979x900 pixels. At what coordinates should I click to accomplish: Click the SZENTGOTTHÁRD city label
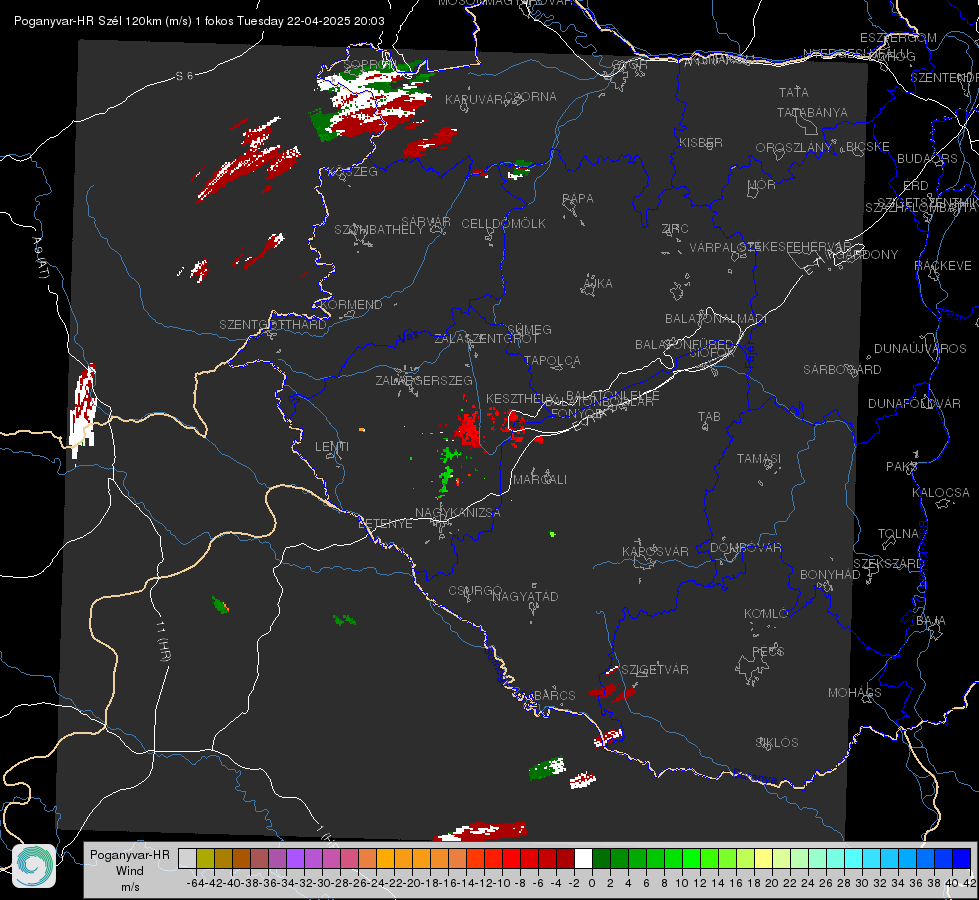click(x=273, y=325)
